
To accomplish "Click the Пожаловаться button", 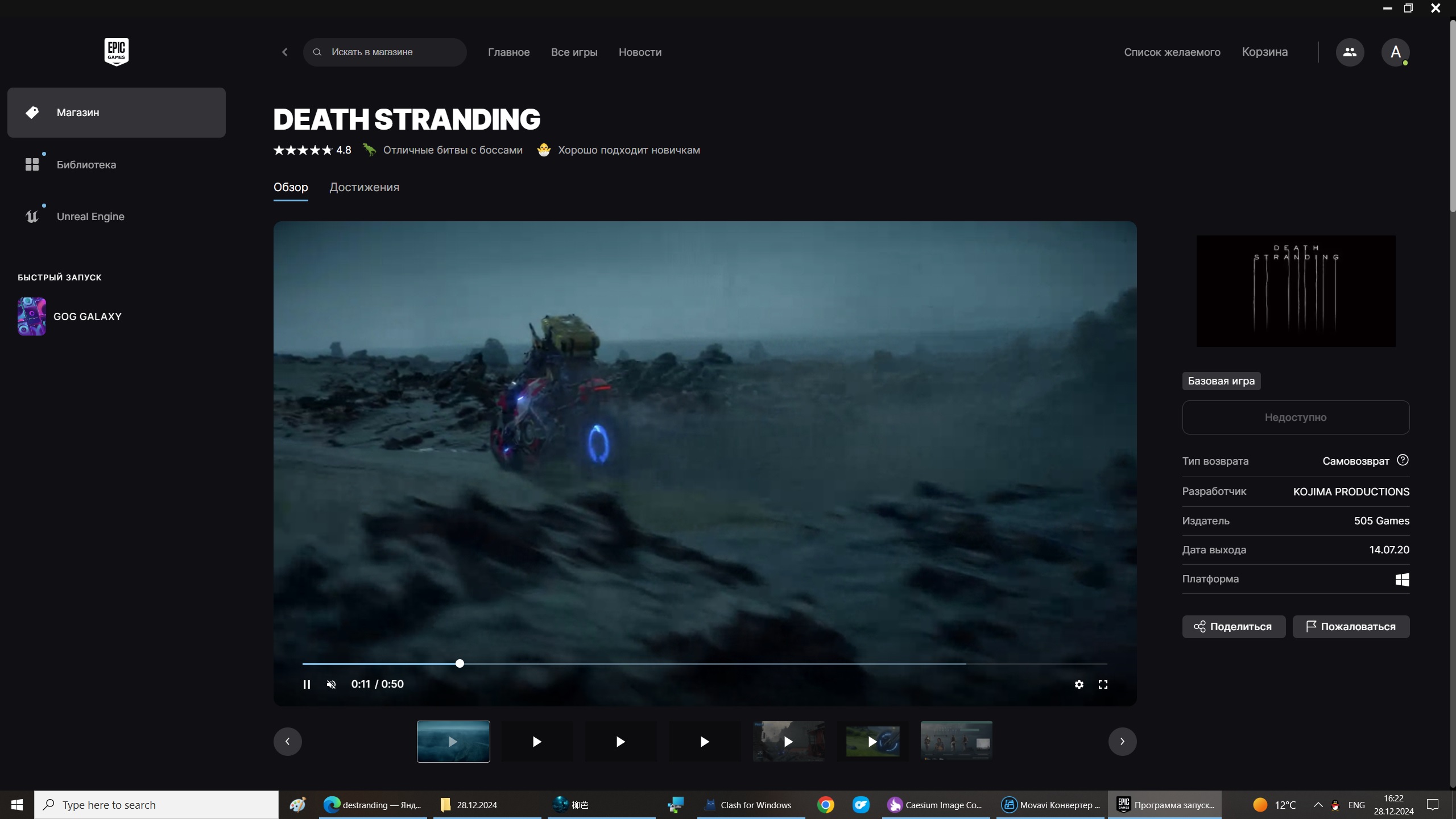I will click(1351, 626).
